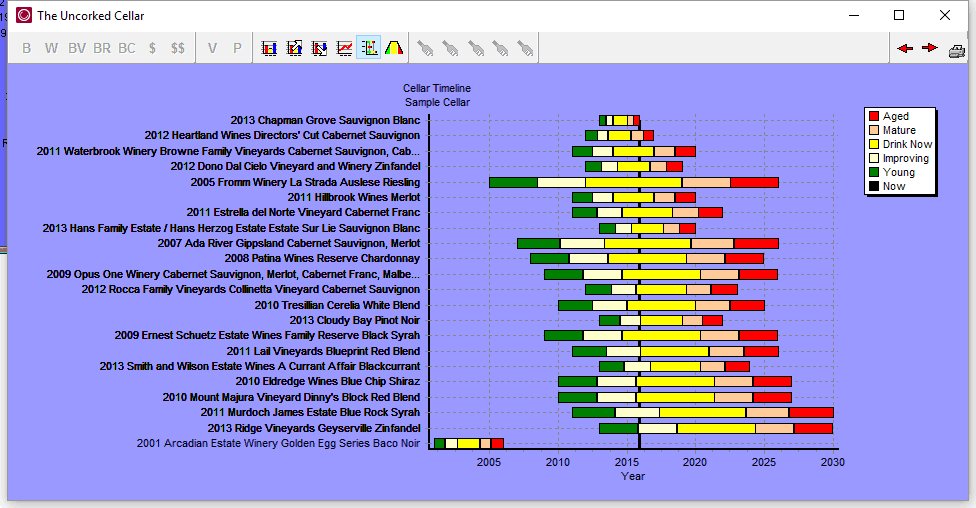Click the second greyed bottle icon
The width and height of the screenshot is (976, 508).
pos(450,48)
